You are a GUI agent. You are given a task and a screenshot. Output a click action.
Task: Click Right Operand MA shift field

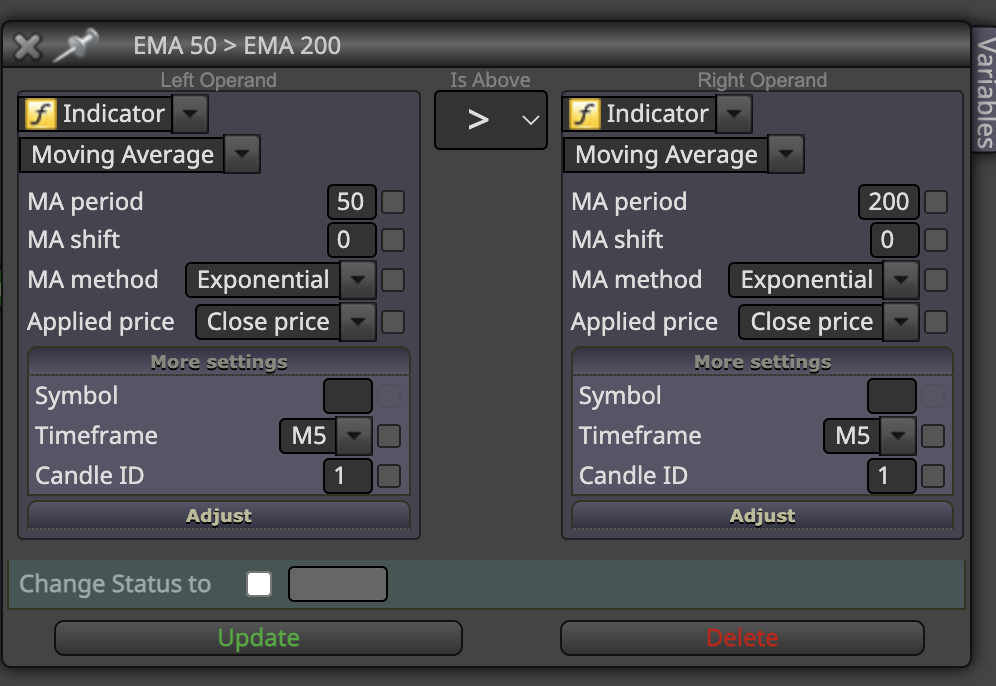(895, 240)
